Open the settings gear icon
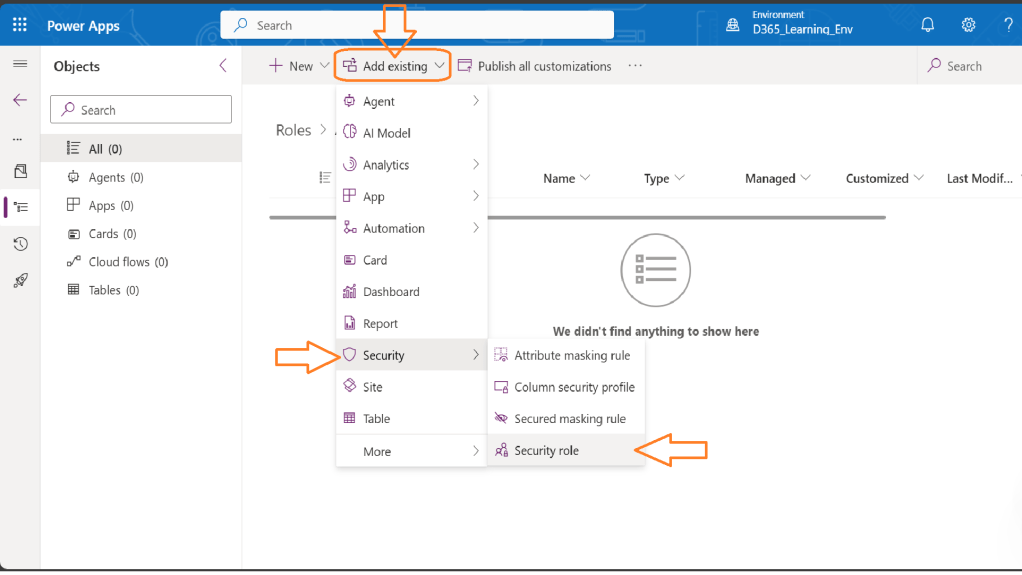 coord(968,25)
